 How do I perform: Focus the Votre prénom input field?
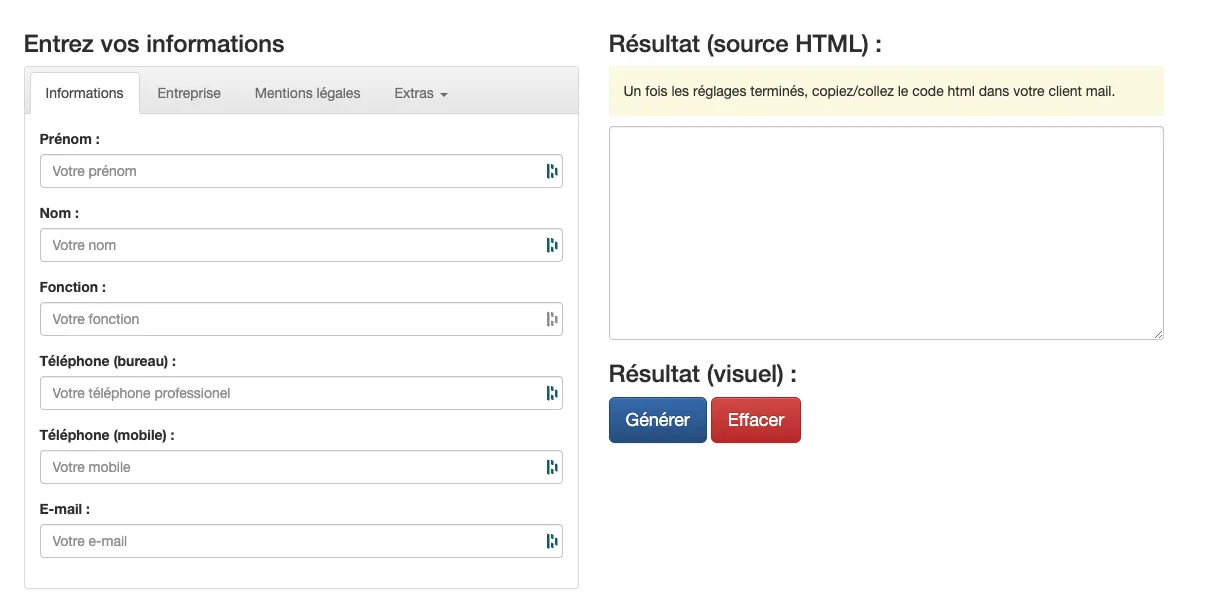click(x=290, y=171)
